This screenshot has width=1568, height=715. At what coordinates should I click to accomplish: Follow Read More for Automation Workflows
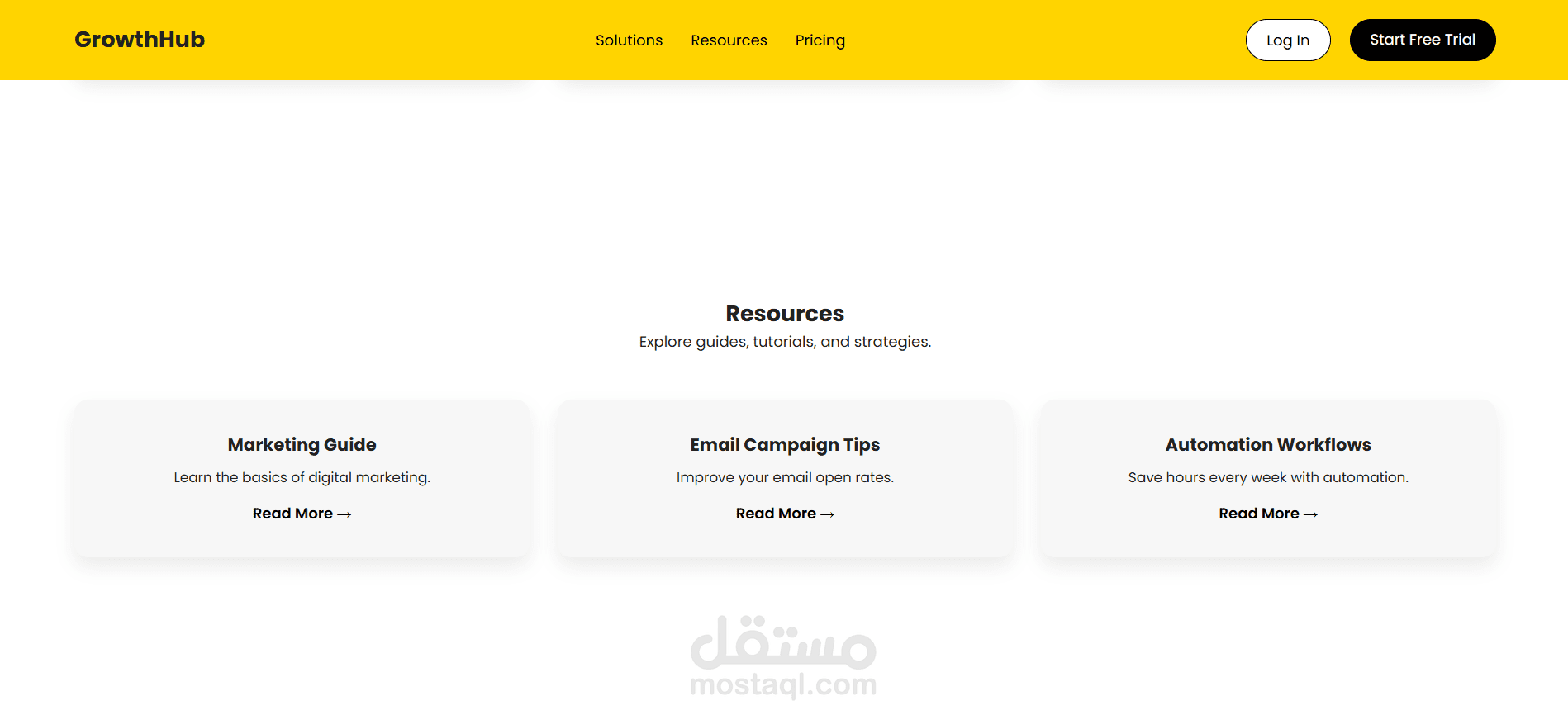tap(1268, 514)
